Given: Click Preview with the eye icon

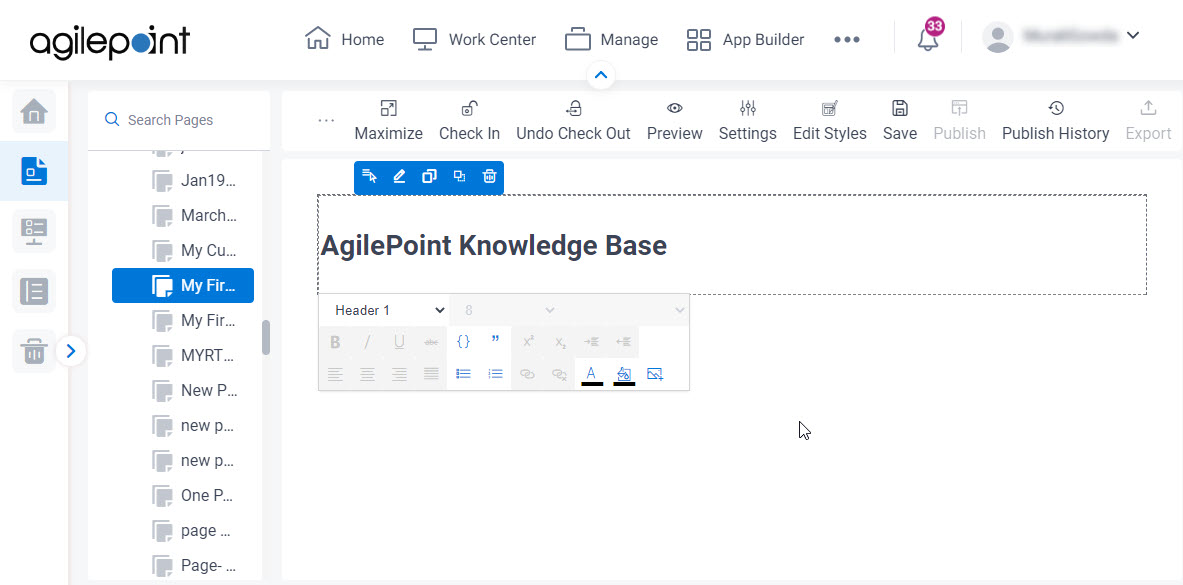Looking at the screenshot, I should 674,121.
